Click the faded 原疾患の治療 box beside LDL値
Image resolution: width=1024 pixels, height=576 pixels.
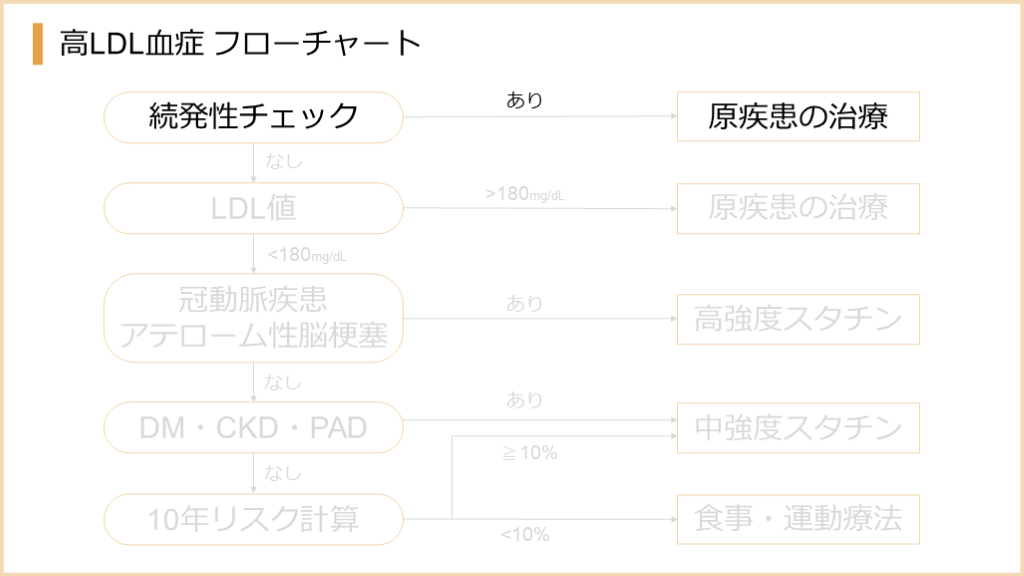pos(798,208)
